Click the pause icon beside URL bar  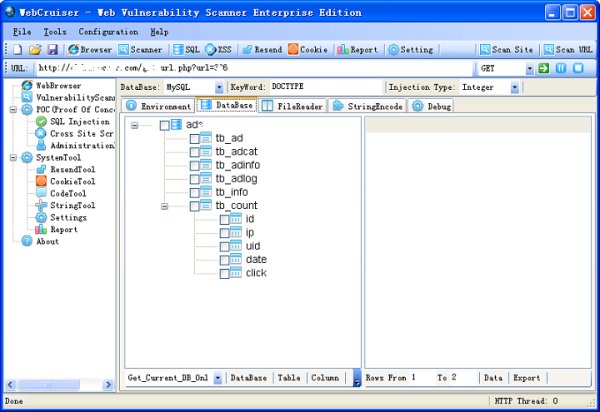pyautogui.click(x=561, y=68)
